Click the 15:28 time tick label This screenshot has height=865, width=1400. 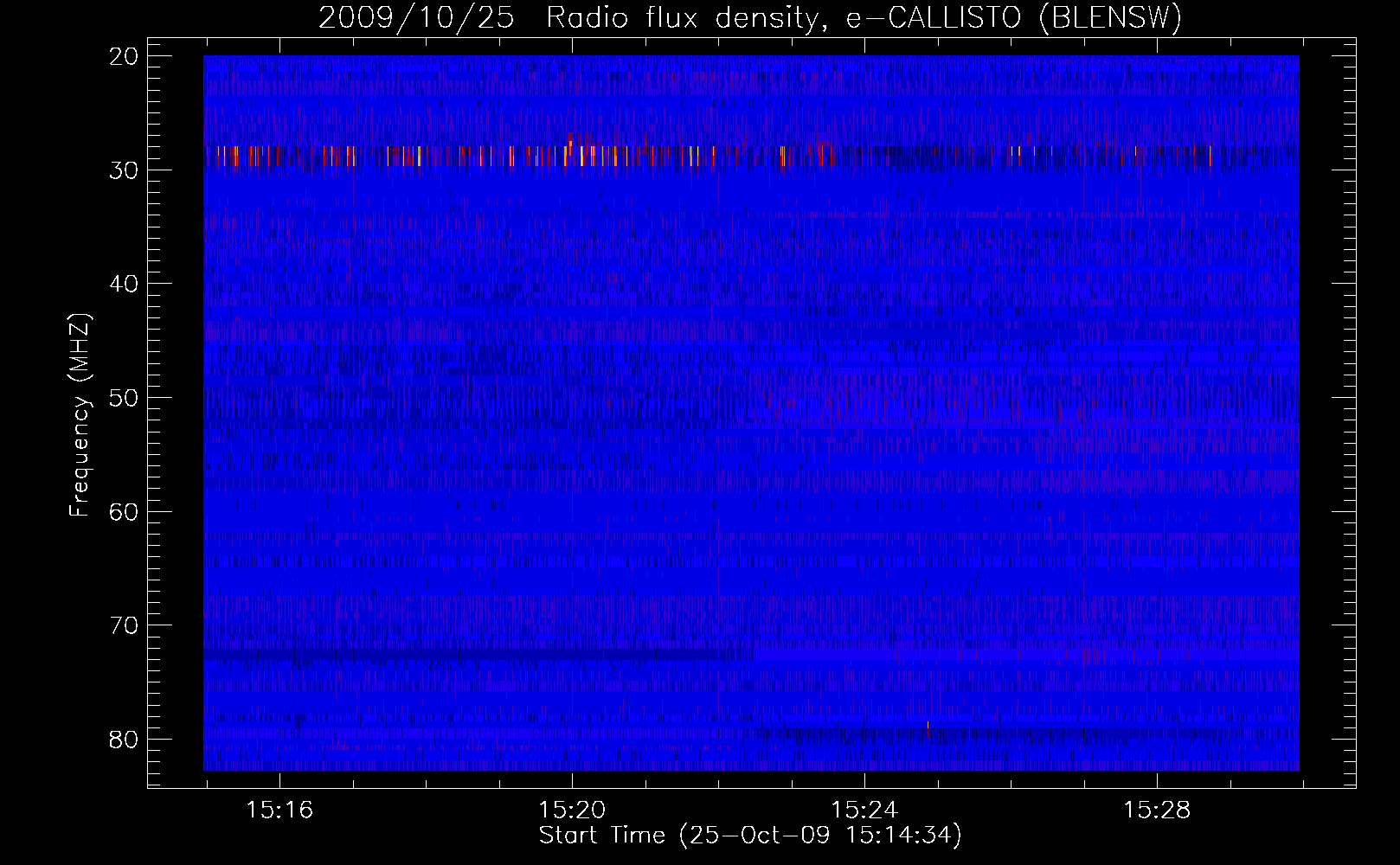(x=1157, y=811)
